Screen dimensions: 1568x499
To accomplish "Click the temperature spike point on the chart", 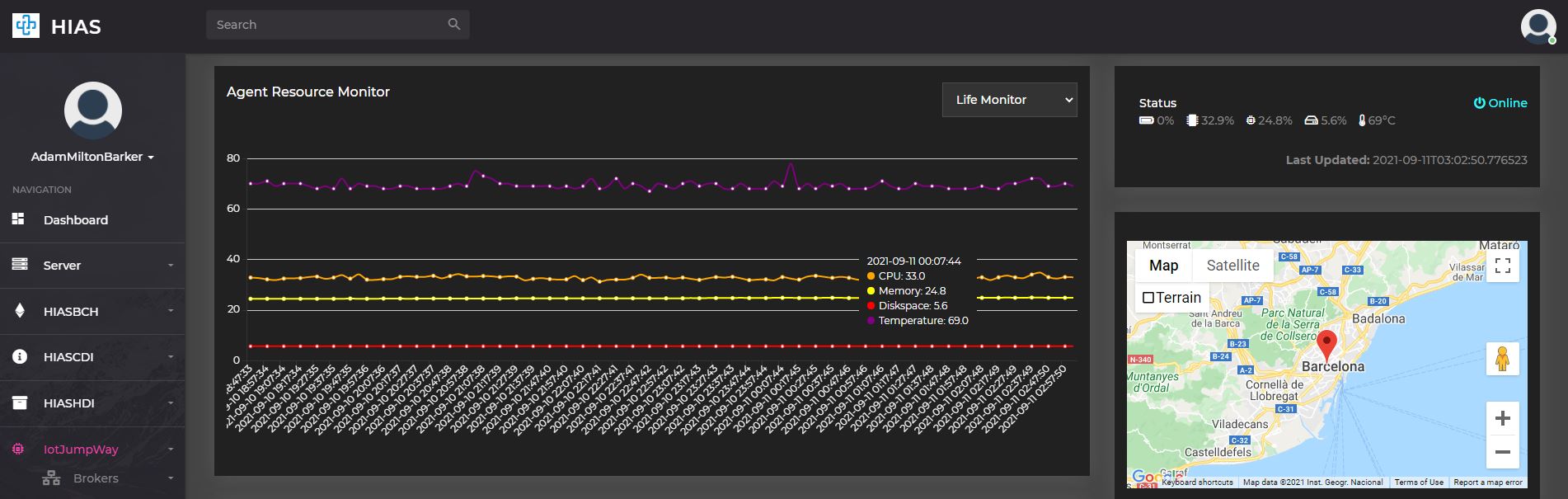I will pos(791,164).
